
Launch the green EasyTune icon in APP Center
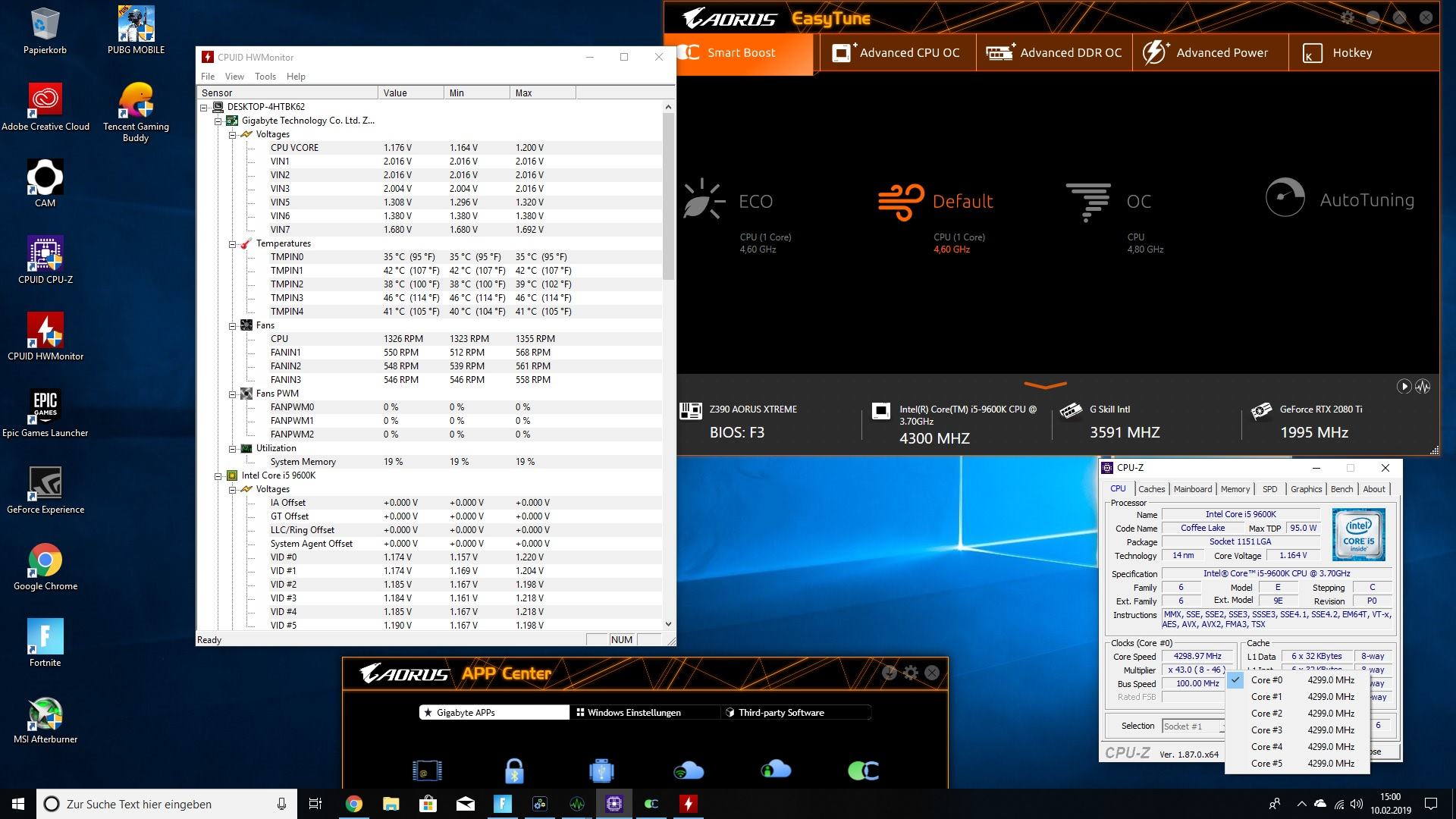863,771
